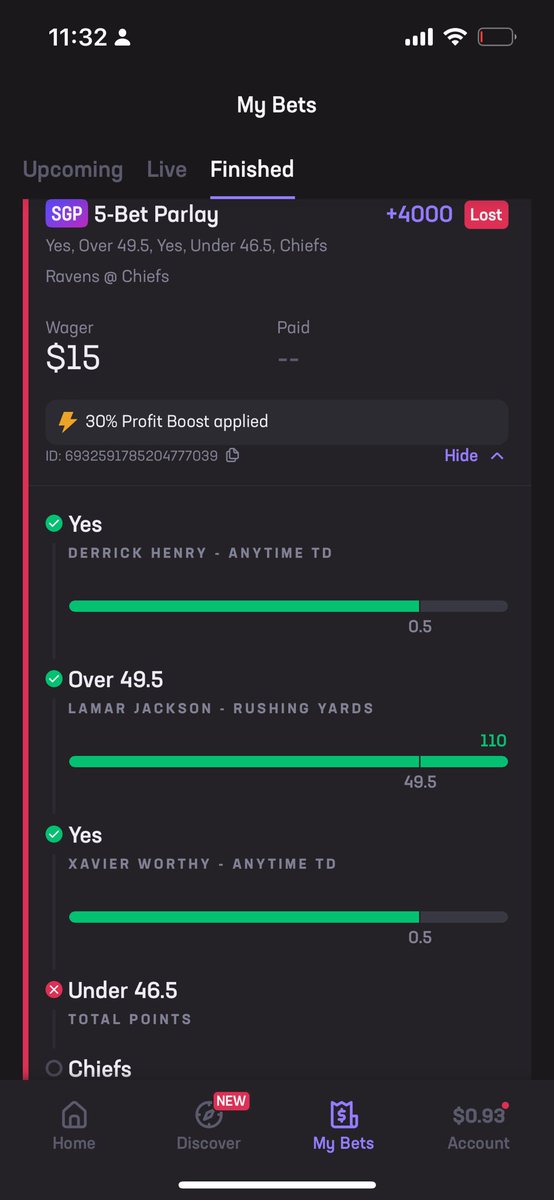Viewport: 554px width, 1200px height.
Task: Open Account showing $0.93 balance
Action: [479, 1127]
